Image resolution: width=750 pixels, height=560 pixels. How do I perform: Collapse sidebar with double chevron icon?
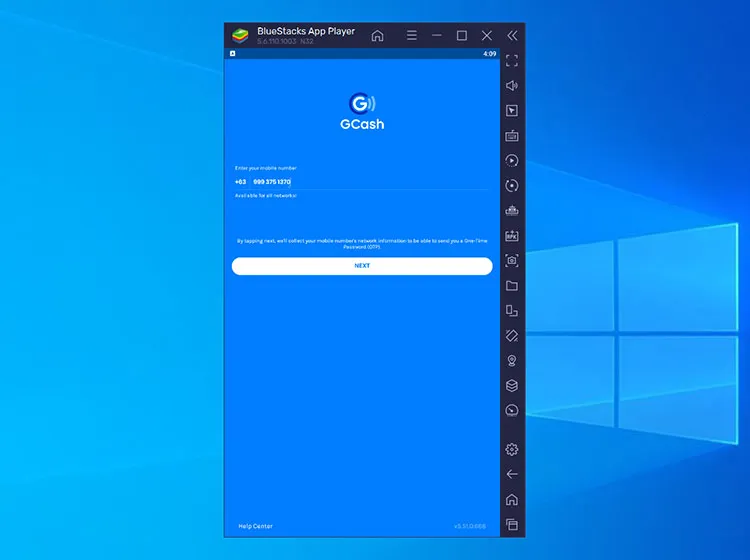(x=512, y=35)
